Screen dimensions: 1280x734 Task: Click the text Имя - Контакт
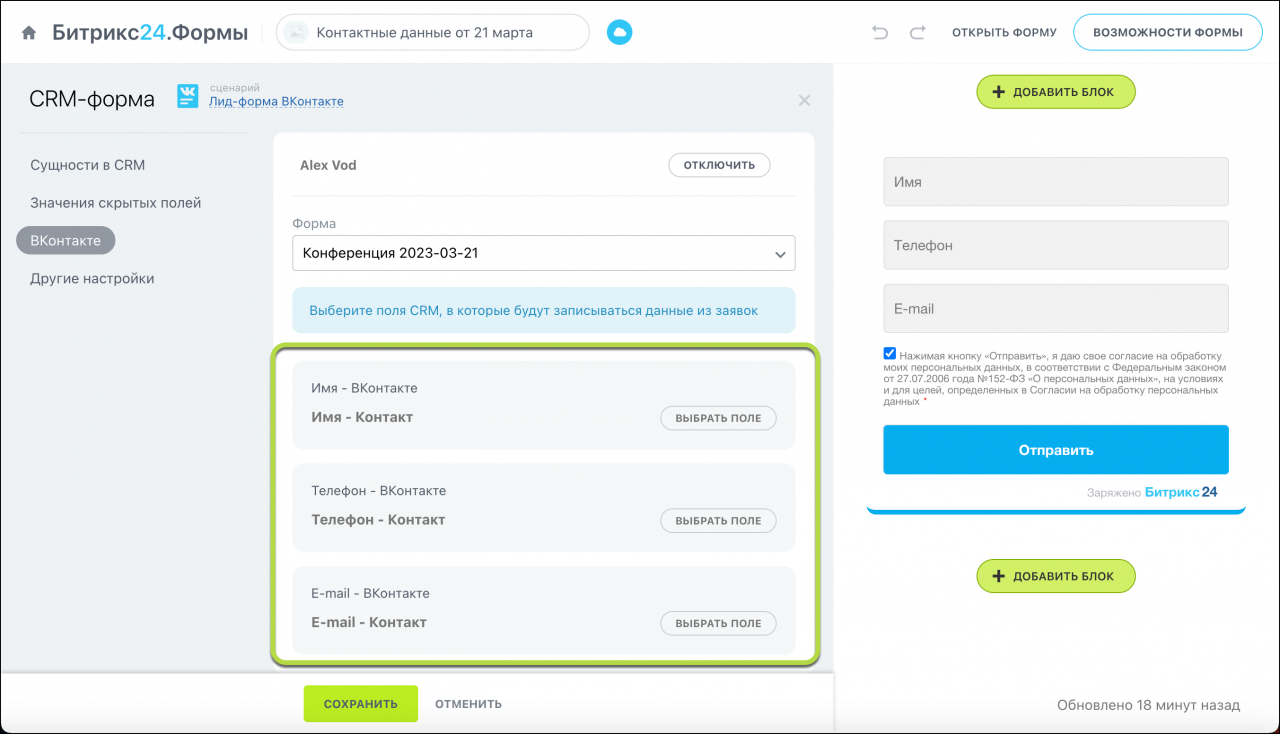pyautogui.click(x=362, y=417)
